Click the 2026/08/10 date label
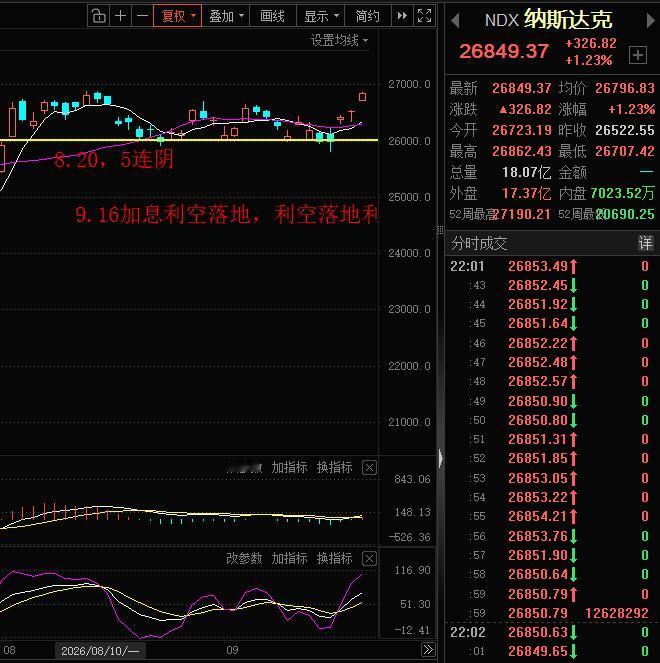This screenshot has height=663, width=660. pyautogui.click(x=100, y=651)
